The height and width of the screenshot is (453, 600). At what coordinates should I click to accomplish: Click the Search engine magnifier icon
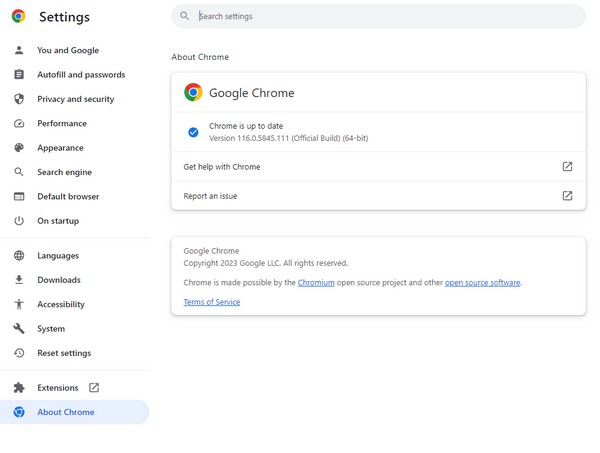pyautogui.click(x=19, y=172)
